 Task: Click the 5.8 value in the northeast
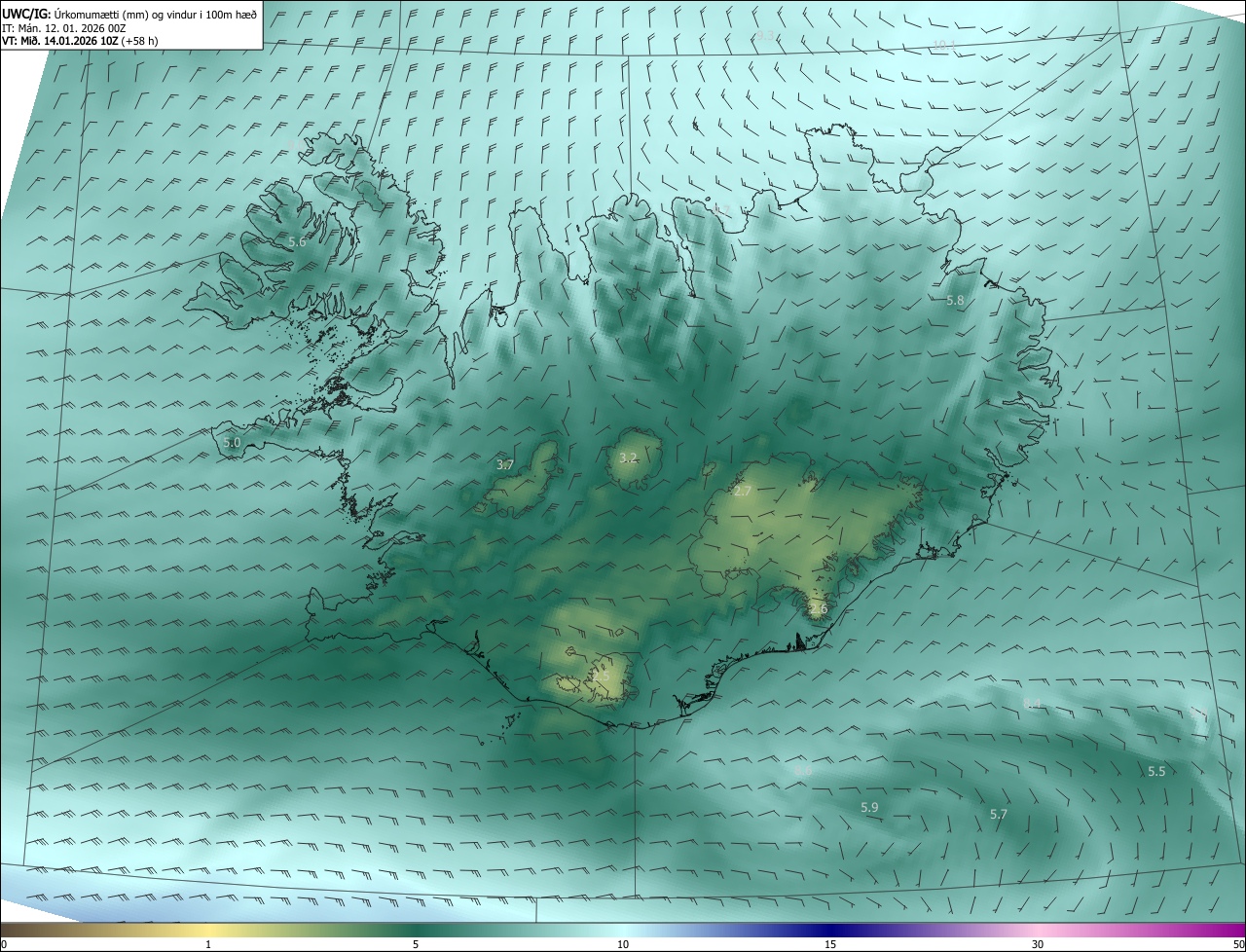pos(955,301)
